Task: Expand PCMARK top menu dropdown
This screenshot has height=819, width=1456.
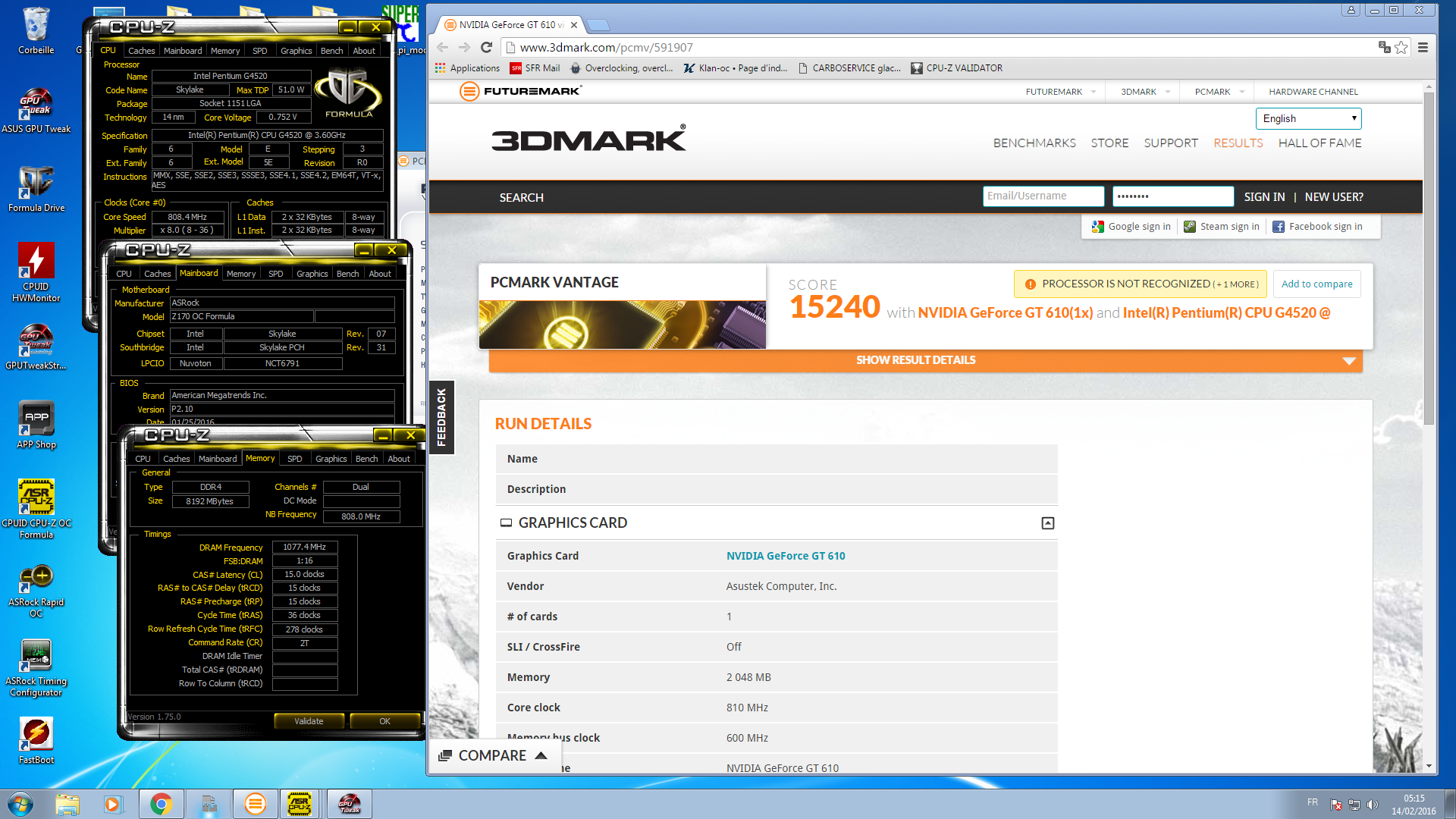Action: coord(1242,92)
